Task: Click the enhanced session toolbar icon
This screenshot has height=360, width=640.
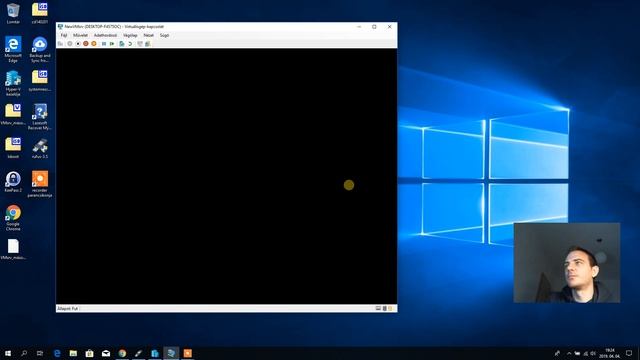Action: pos(140,44)
